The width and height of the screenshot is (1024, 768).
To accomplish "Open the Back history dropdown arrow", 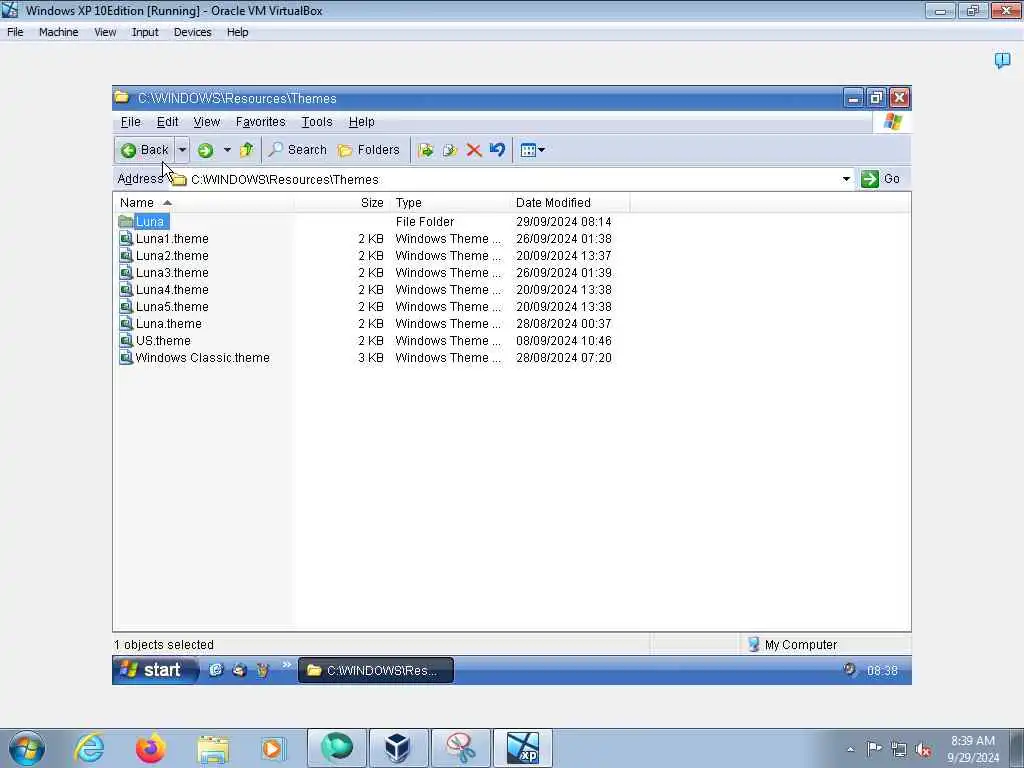I will tap(182, 150).
